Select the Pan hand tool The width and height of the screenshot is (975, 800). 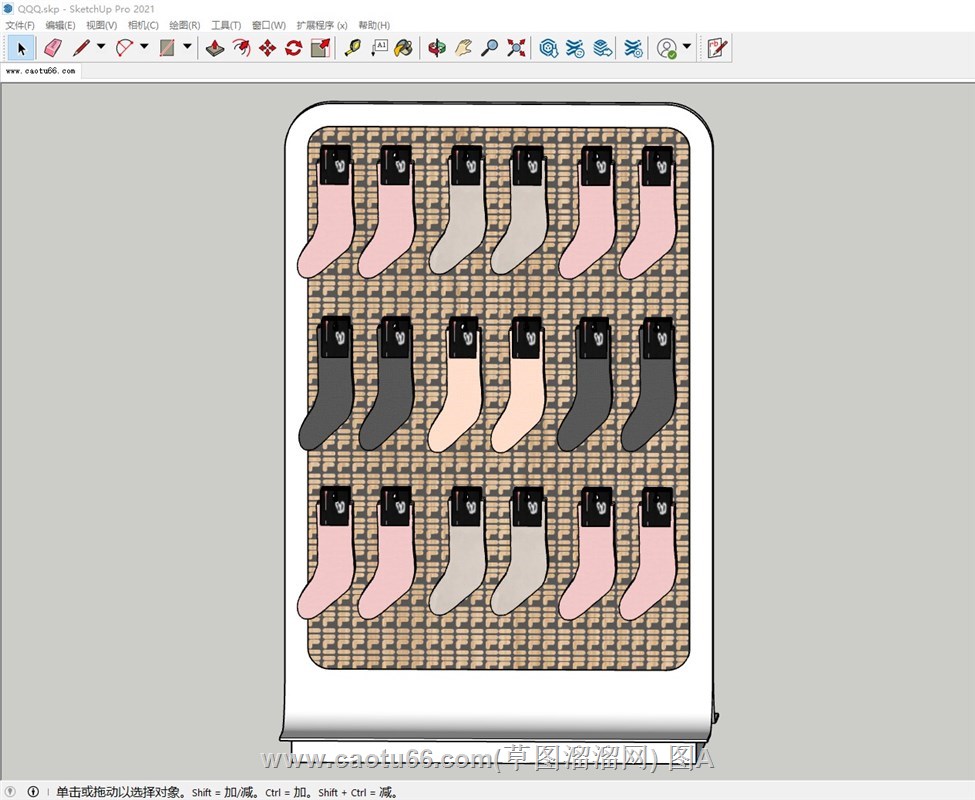[x=463, y=48]
